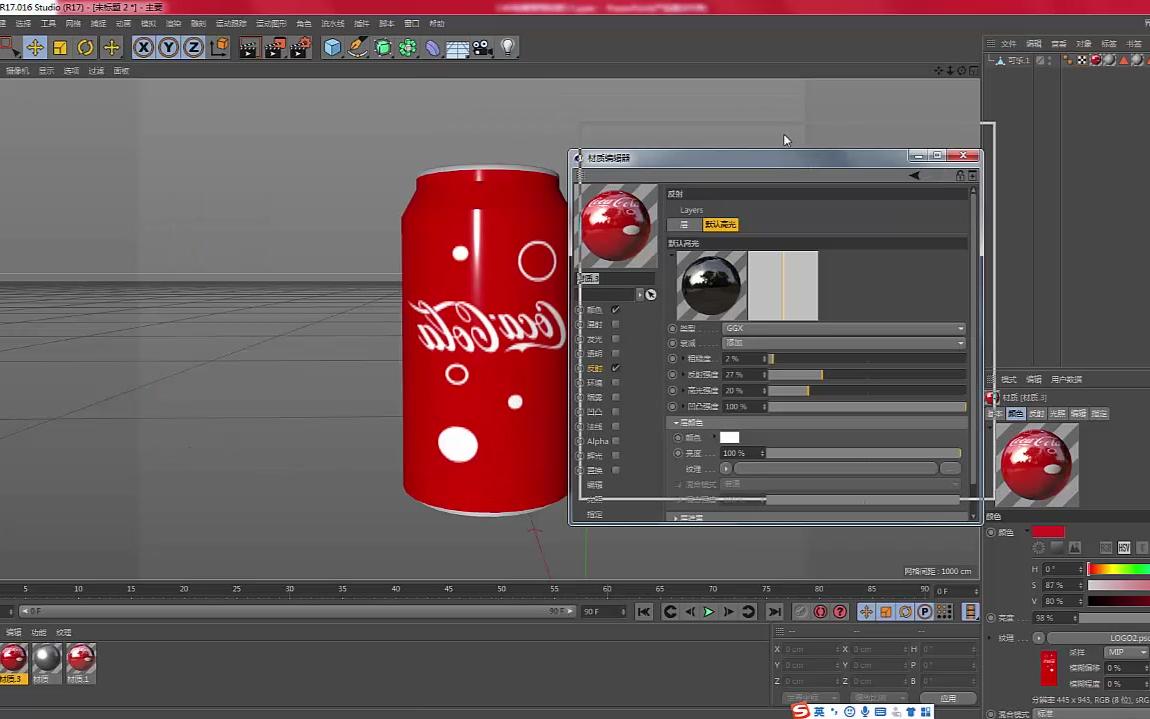Play animation forward green arrow
This screenshot has width=1150, height=719.
(x=708, y=612)
